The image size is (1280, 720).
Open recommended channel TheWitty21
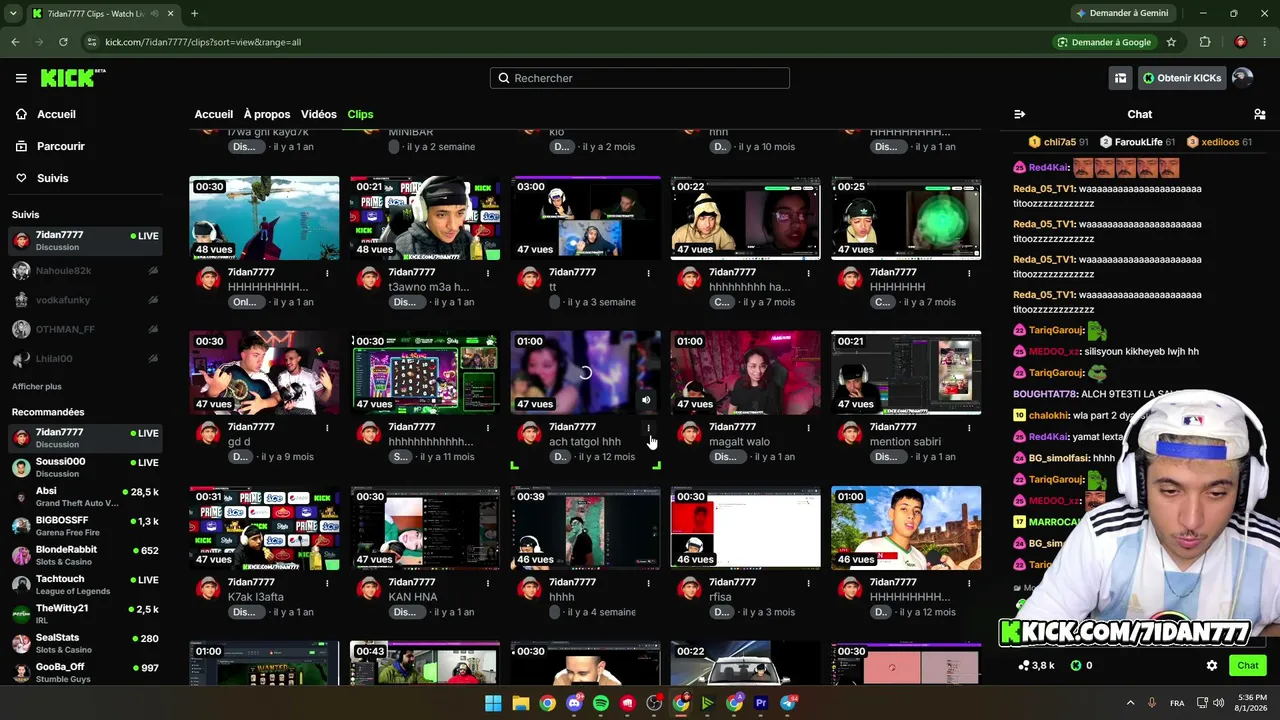[85, 614]
